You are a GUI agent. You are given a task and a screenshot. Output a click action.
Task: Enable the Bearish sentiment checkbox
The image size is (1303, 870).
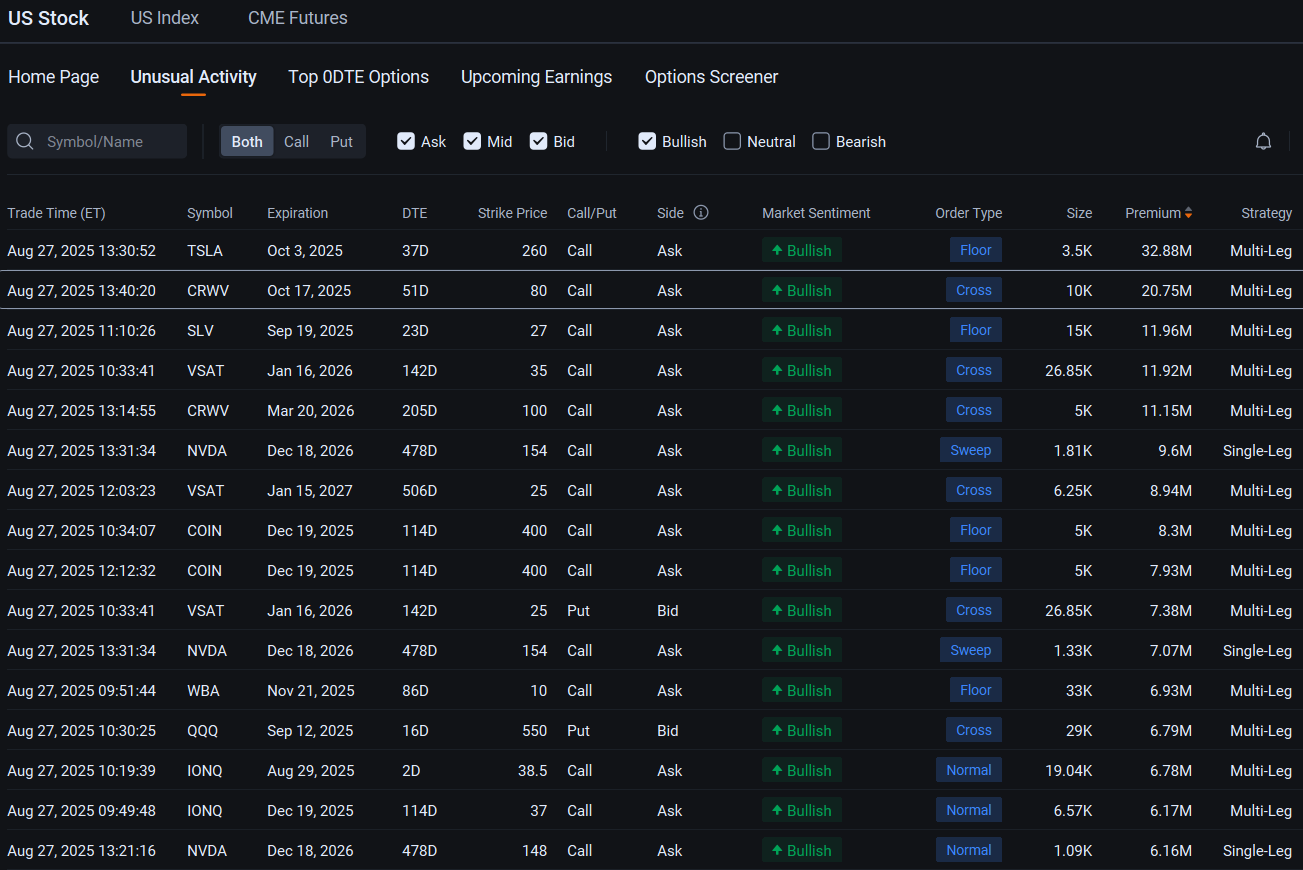click(x=820, y=141)
